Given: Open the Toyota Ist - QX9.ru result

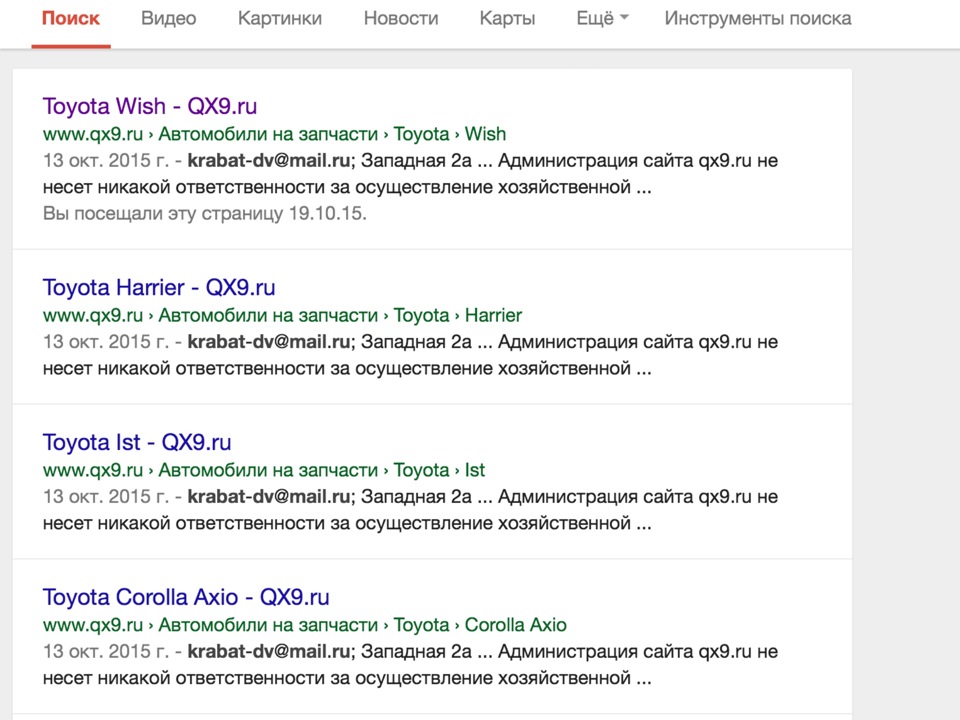Looking at the screenshot, I should (137, 442).
